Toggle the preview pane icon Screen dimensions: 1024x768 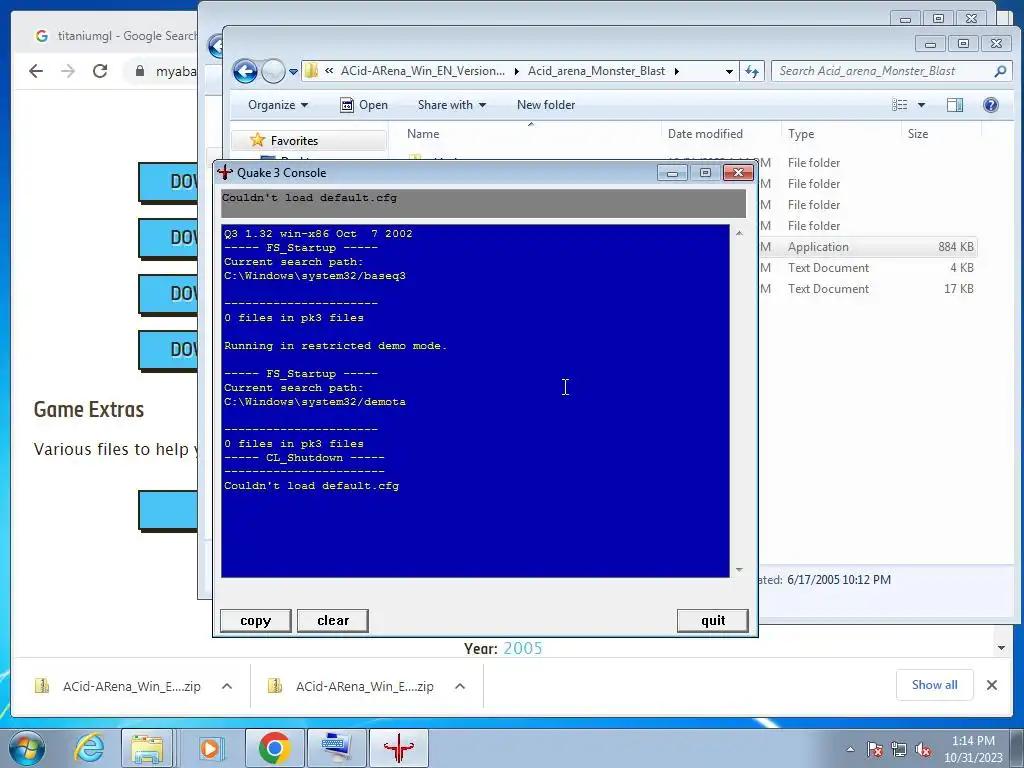[x=955, y=105]
